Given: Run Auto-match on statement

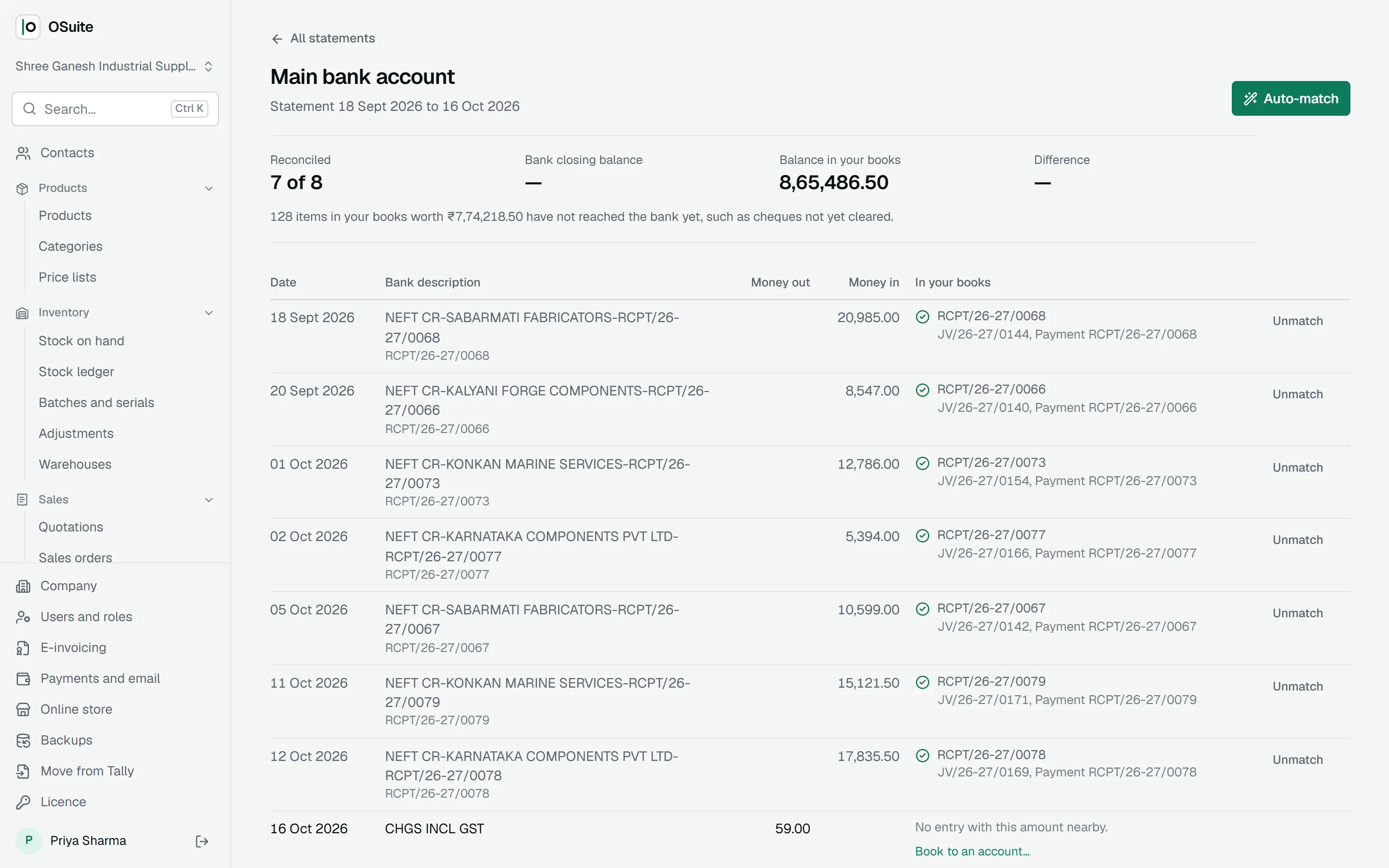Looking at the screenshot, I should tap(1290, 99).
